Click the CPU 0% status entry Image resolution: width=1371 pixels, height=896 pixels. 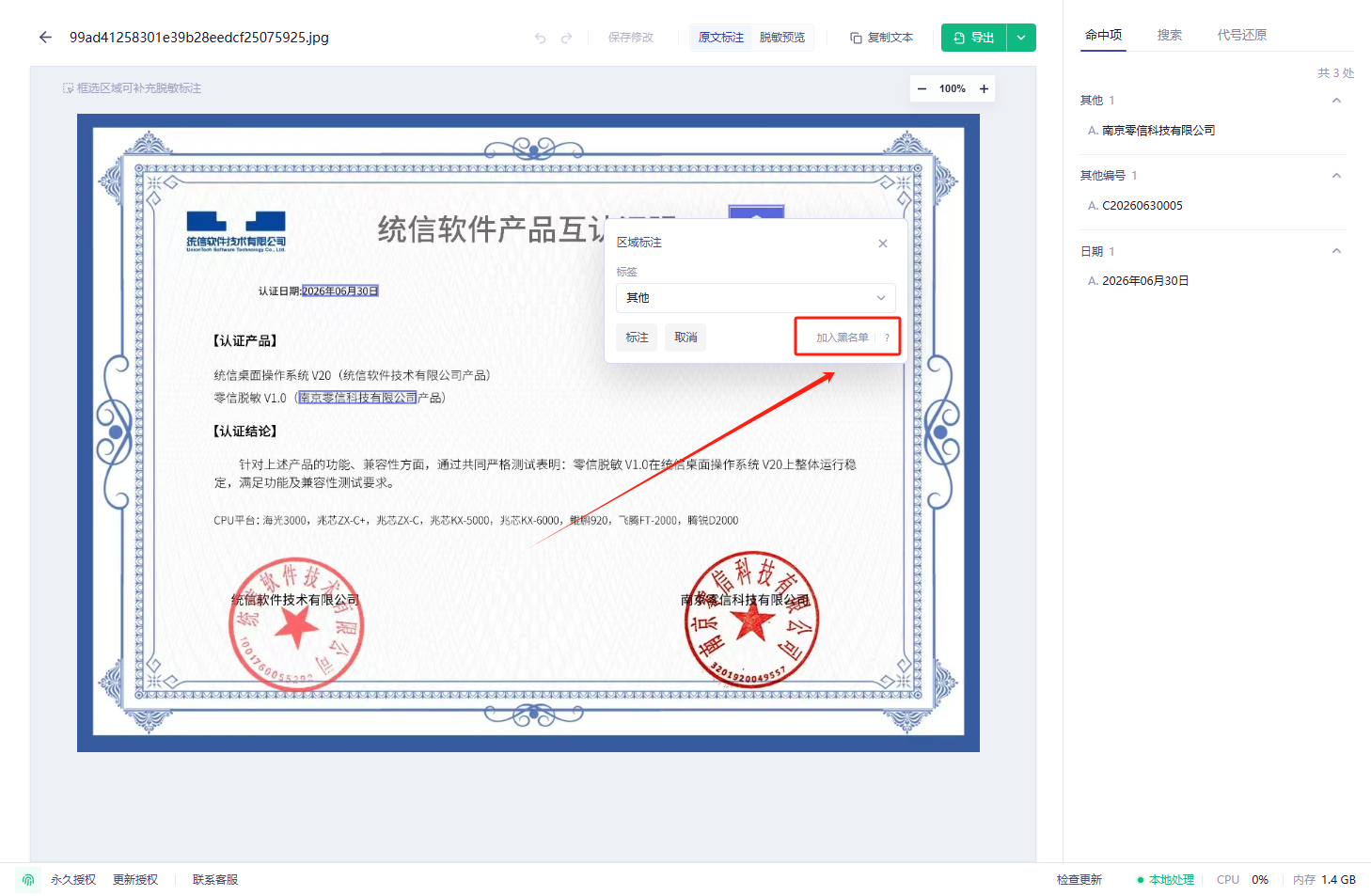pos(1242,880)
